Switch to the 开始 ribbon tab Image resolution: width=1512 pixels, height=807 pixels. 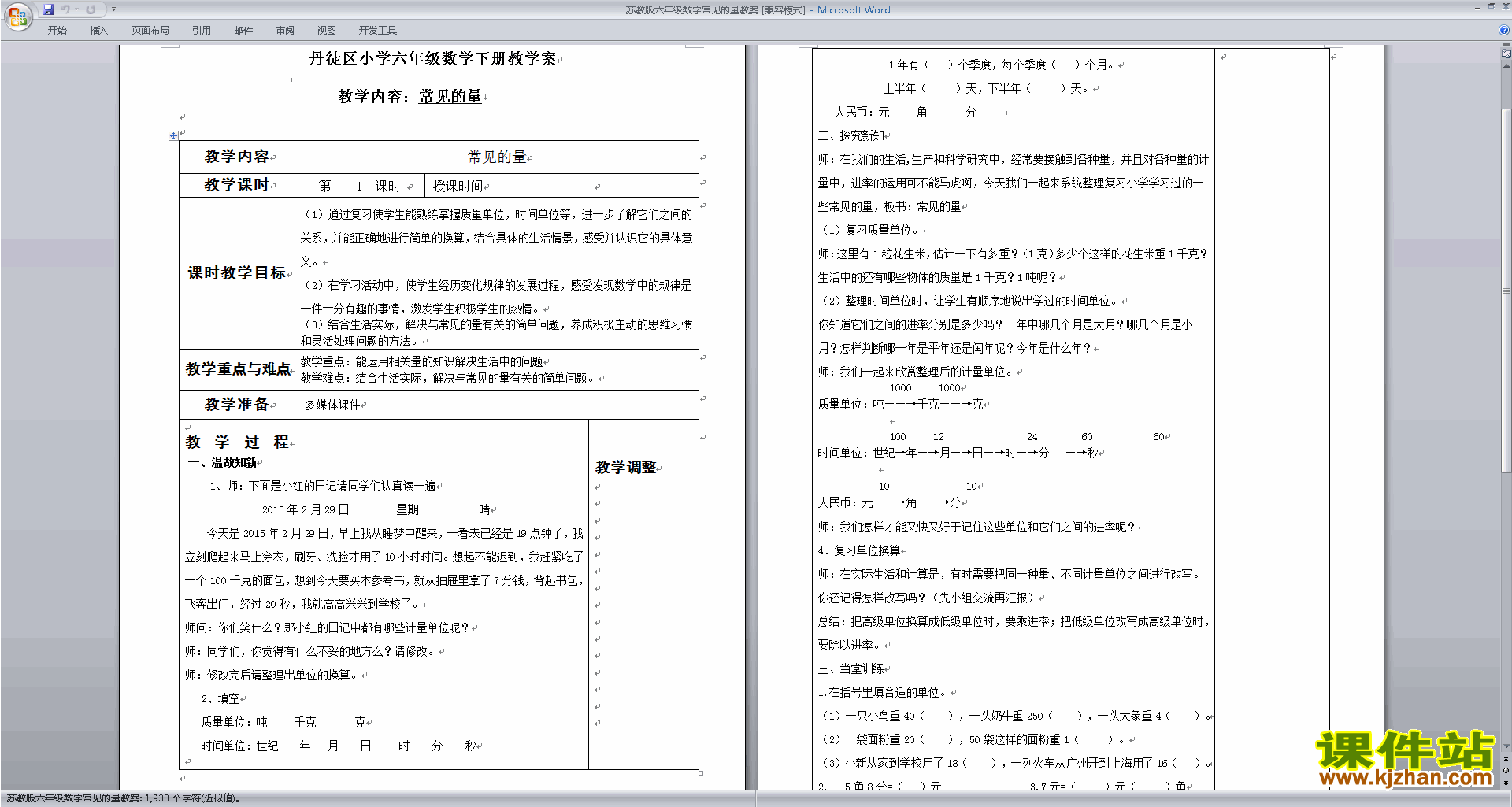point(57,30)
